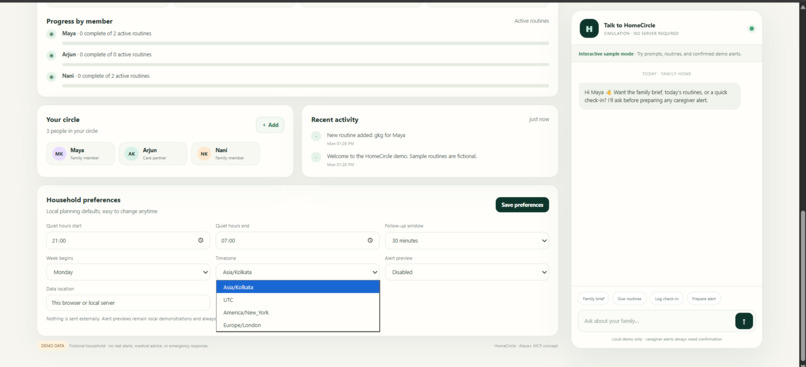Click the 'just now' timestamp in Recent activity

pyautogui.click(x=539, y=119)
